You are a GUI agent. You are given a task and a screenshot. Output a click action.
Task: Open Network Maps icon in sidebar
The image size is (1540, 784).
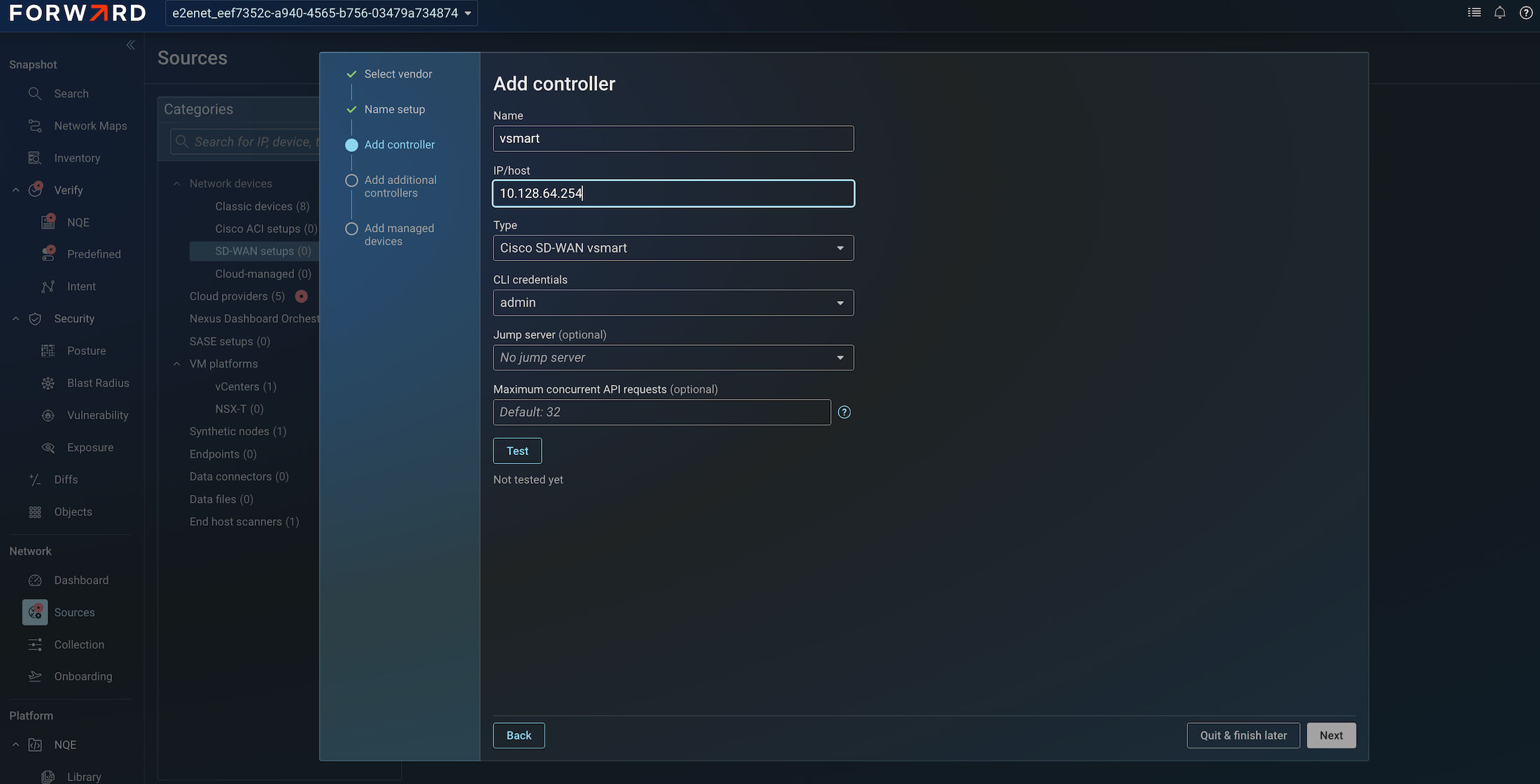click(35, 125)
